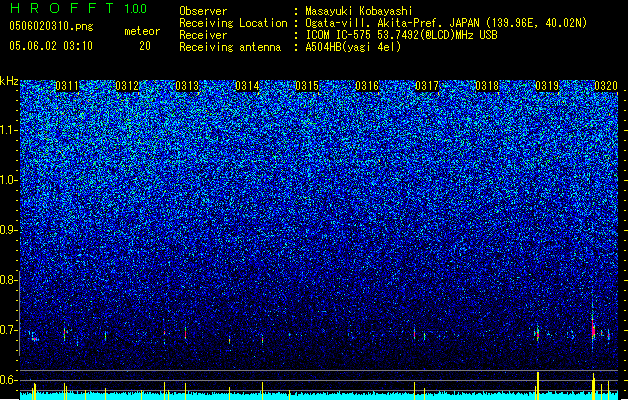Click the meteor echo cluster near 0319

tap(538, 333)
